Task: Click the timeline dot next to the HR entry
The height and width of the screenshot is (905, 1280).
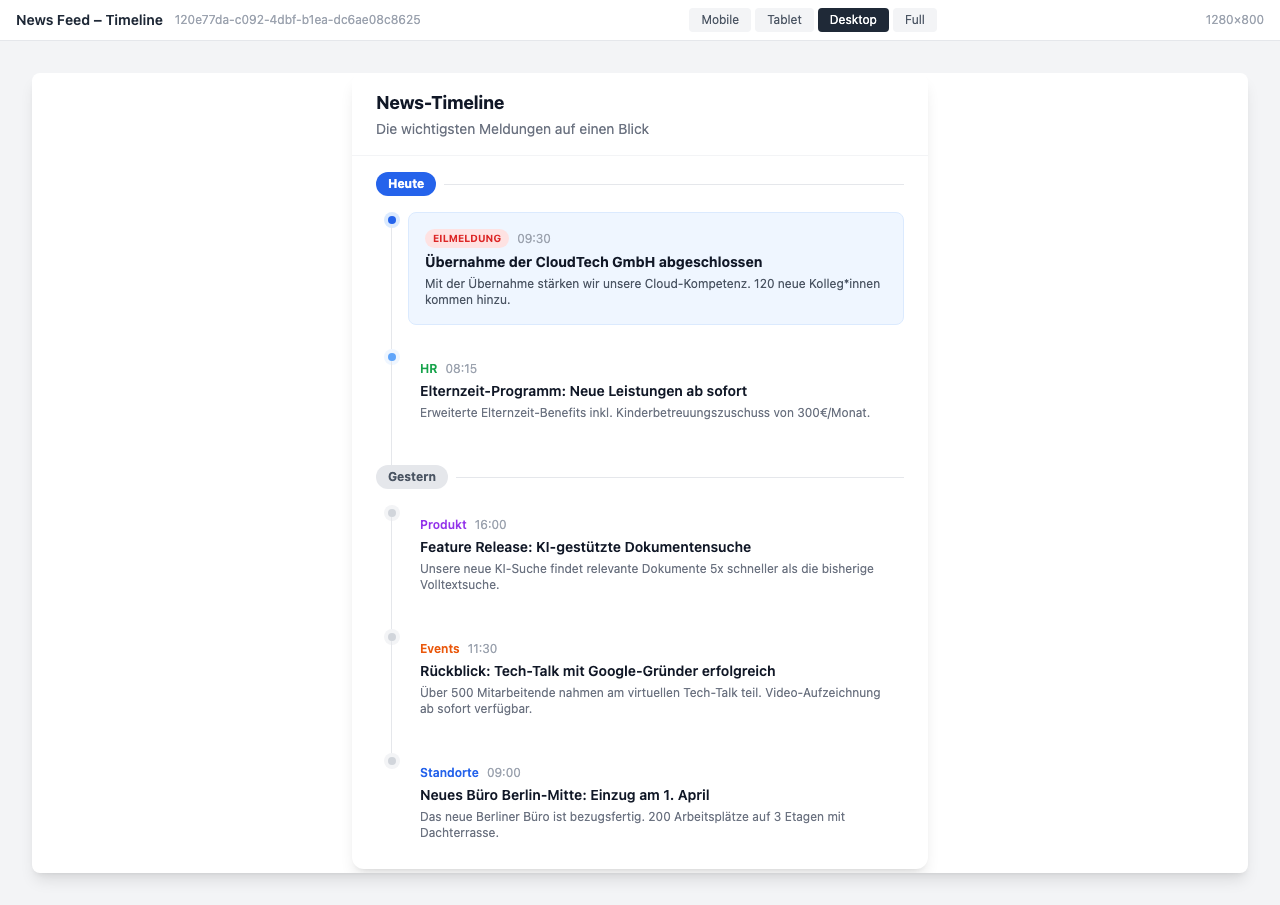Action: pyautogui.click(x=391, y=356)
